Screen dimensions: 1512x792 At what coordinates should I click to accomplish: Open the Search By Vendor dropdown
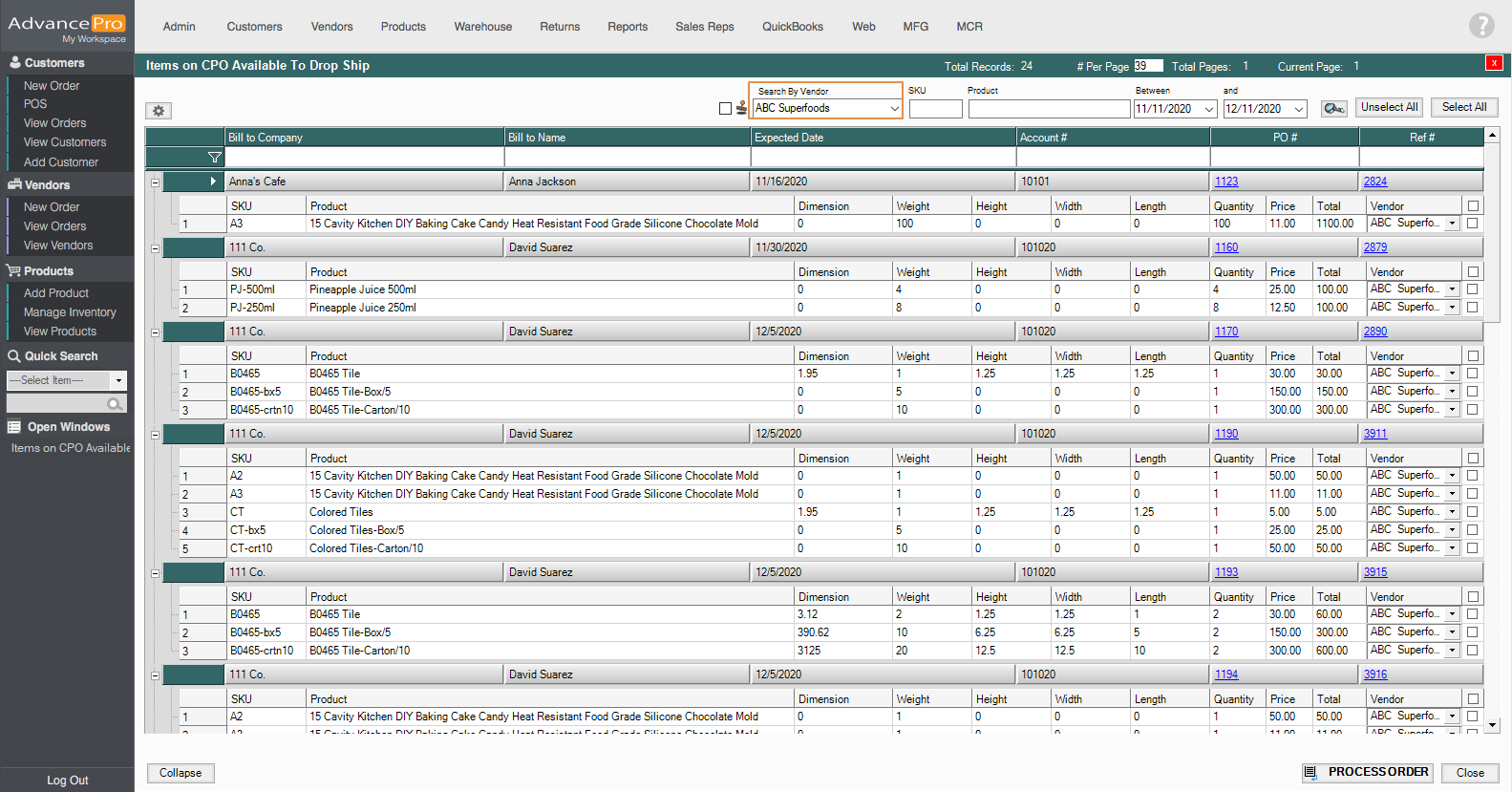(894, 109)
